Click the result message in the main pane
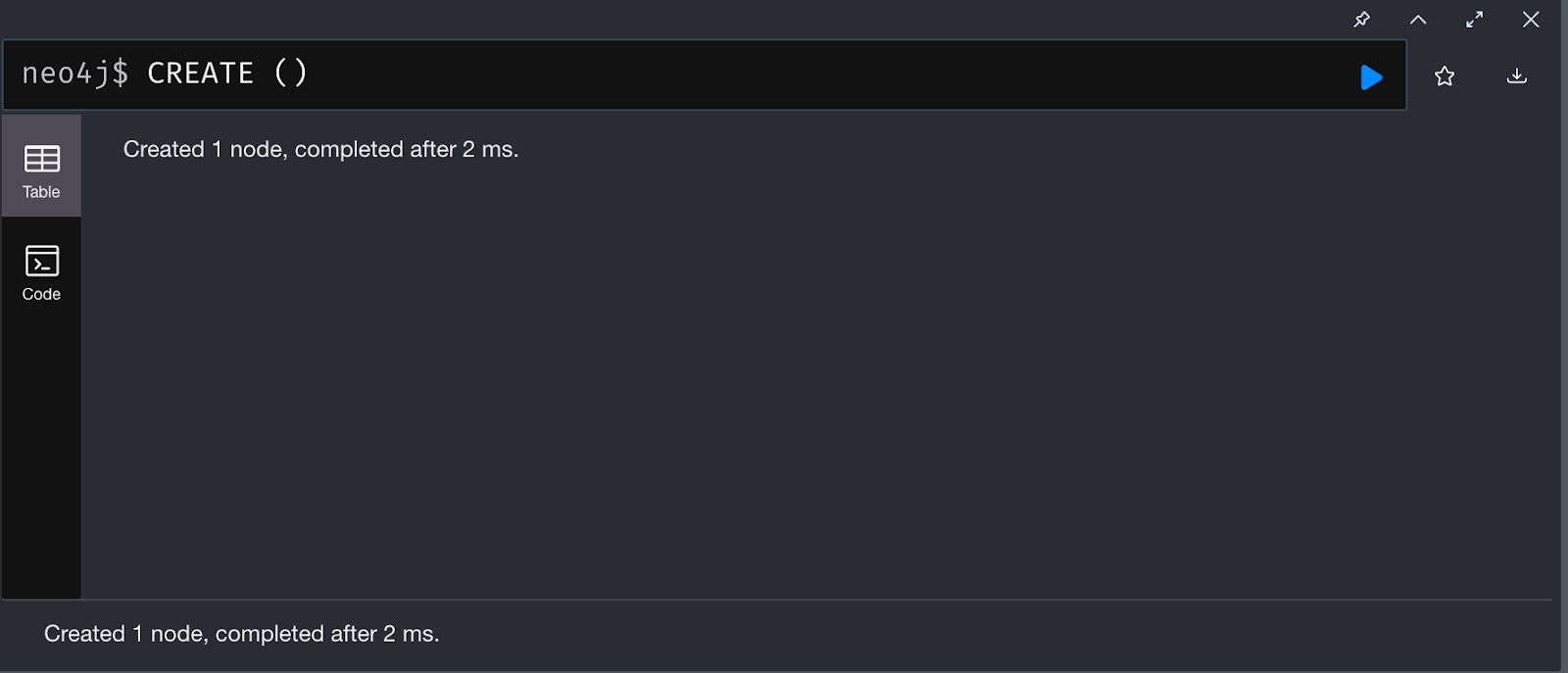 [320, 150]
